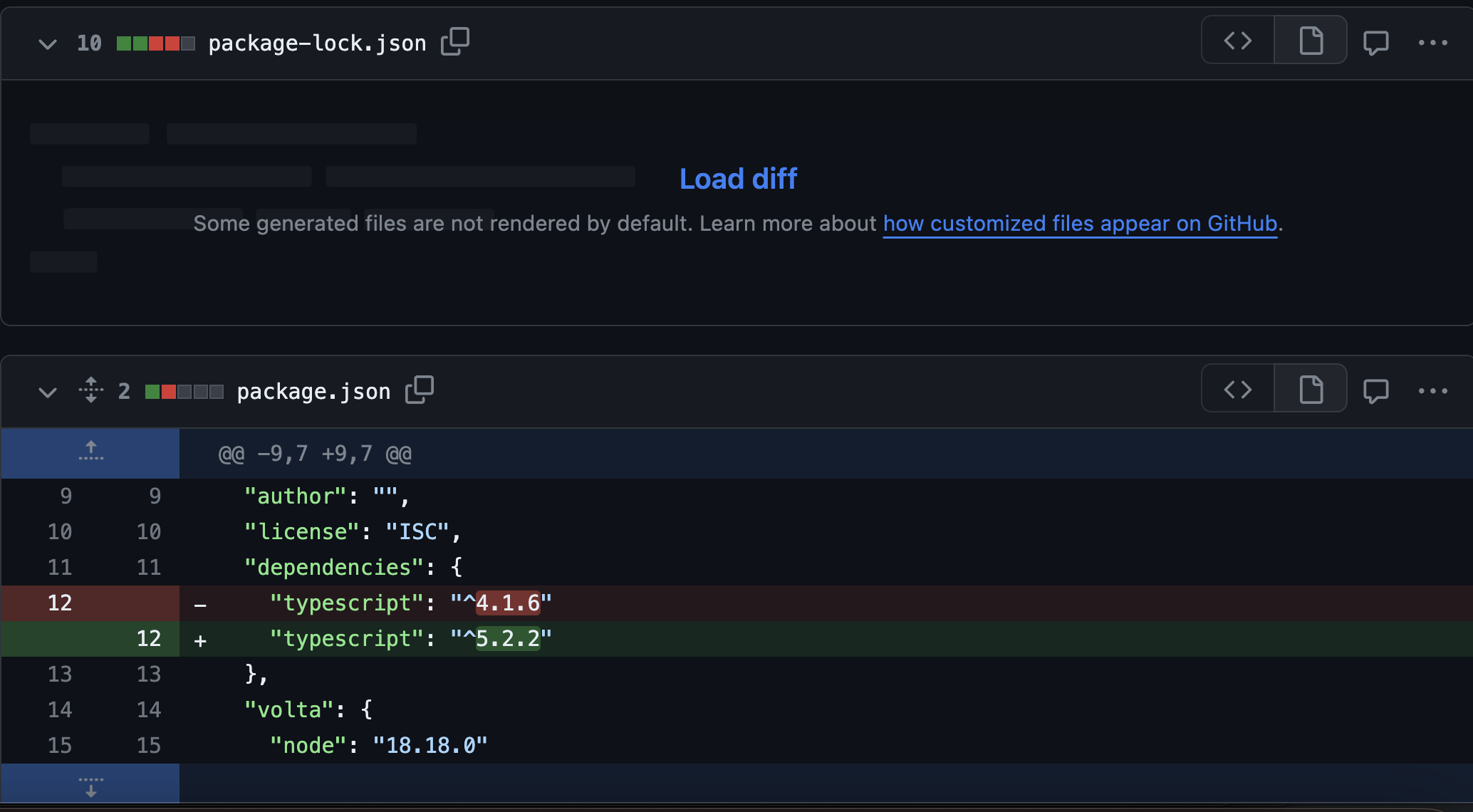Copy package-lock.json file path

[x=455, y=42]
